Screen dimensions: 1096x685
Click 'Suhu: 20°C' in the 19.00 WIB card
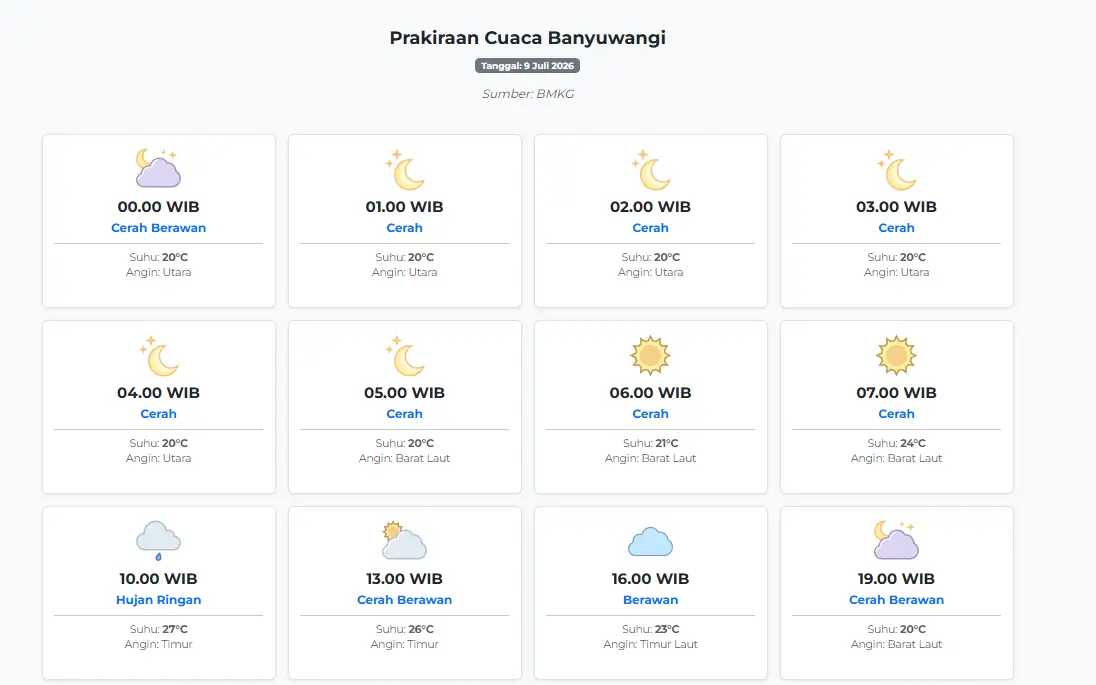[x=897, y=629]
